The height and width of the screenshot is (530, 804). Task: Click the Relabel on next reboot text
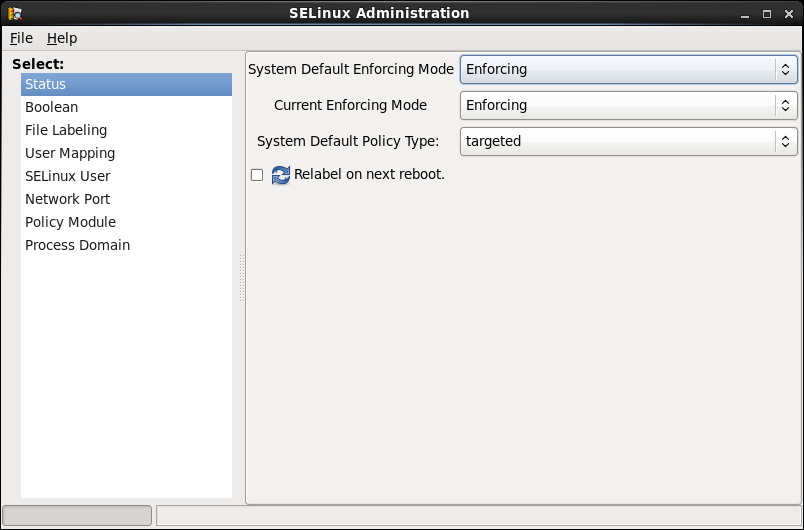click(x=369, y=174)
